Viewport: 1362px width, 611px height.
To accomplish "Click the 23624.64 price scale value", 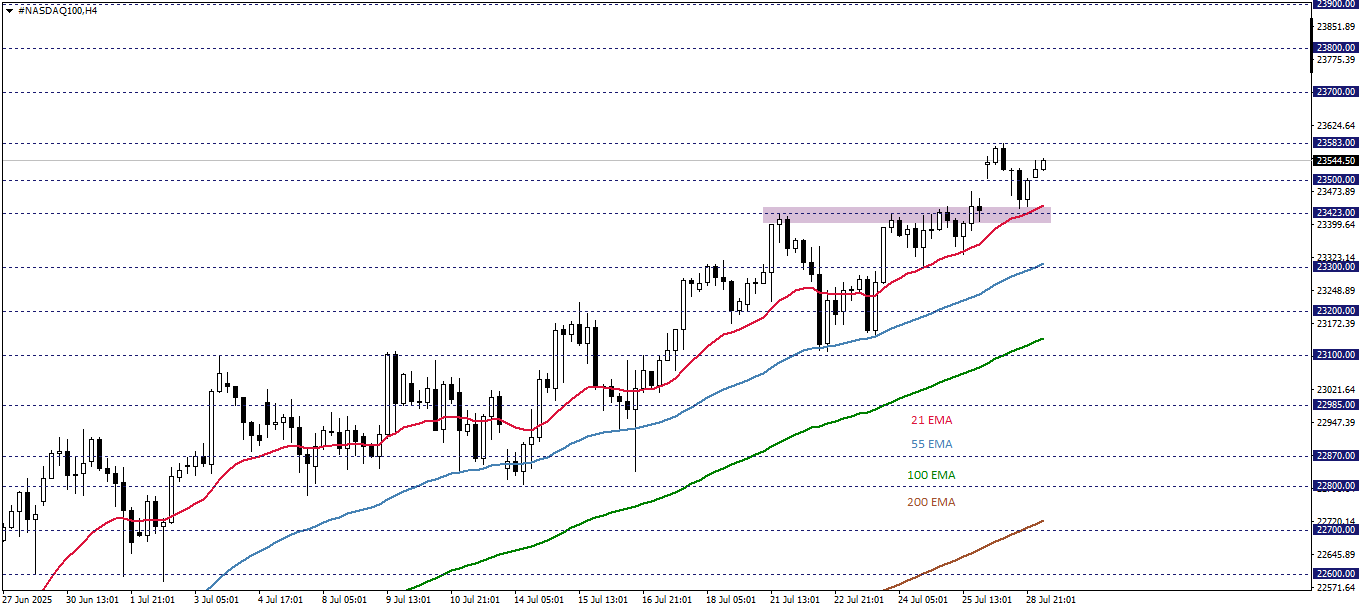I will [1337, 126].
